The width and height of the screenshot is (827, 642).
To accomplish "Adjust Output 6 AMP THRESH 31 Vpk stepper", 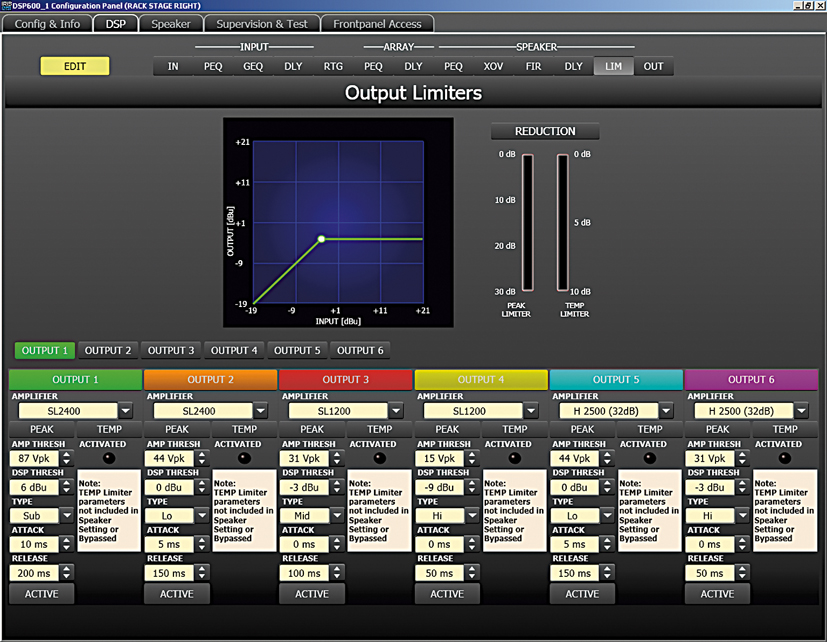I will 742,458.
